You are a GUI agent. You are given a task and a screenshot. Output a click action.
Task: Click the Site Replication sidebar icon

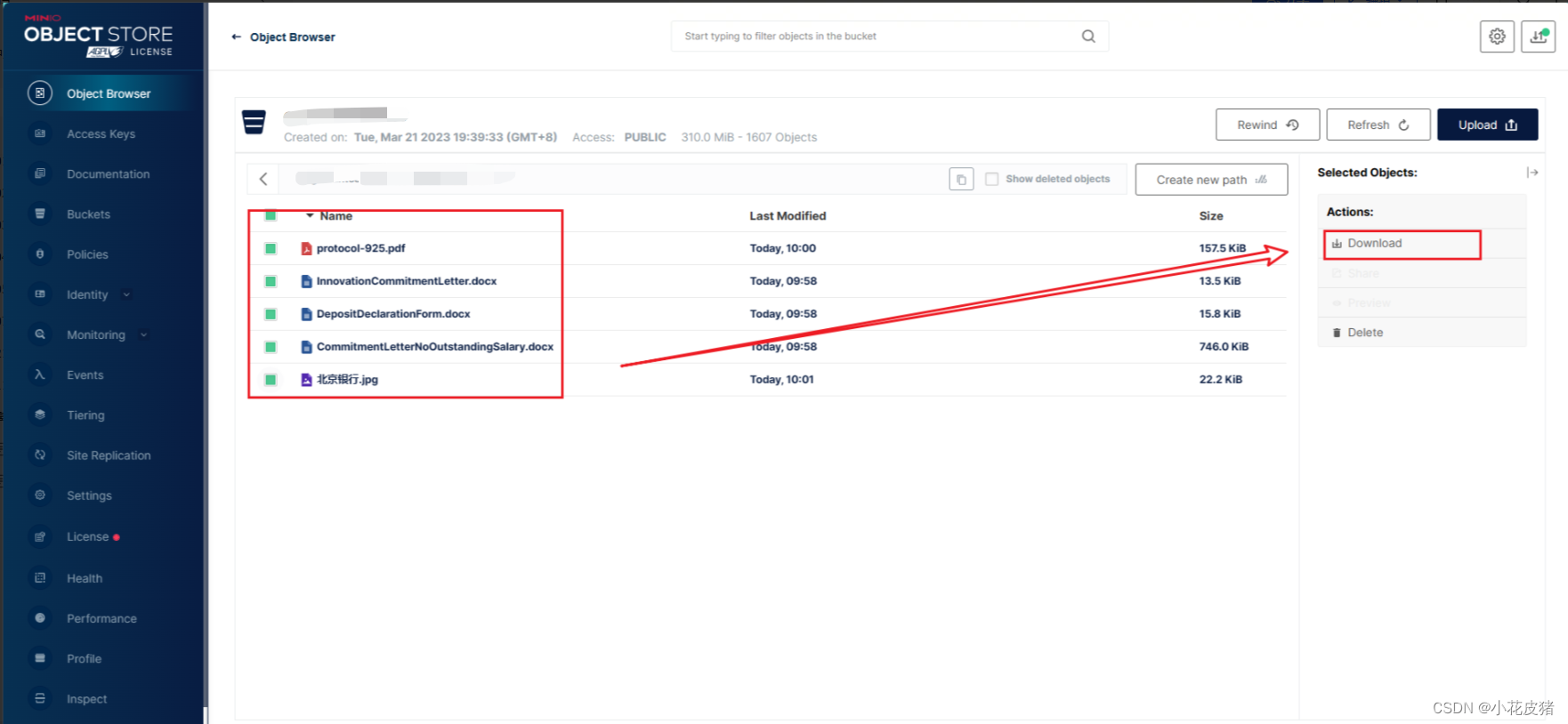(40, 455)
